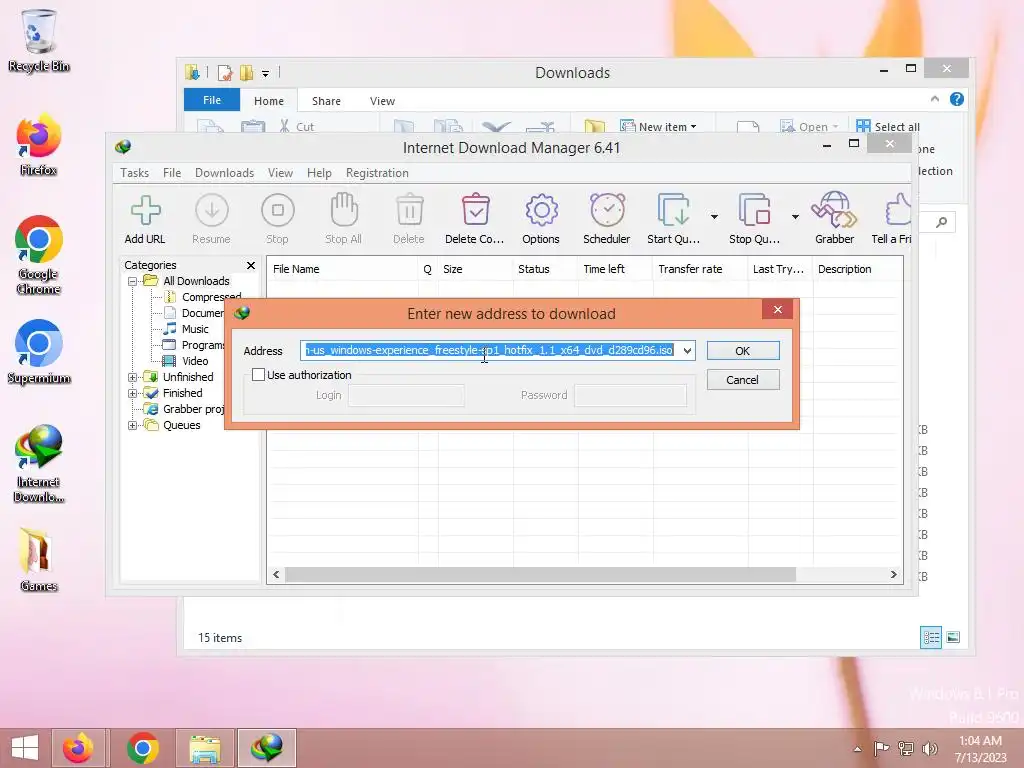The image size is (1024, 768).
Task: Click the Delete trash icon
Action: click(x=409, y=210)
